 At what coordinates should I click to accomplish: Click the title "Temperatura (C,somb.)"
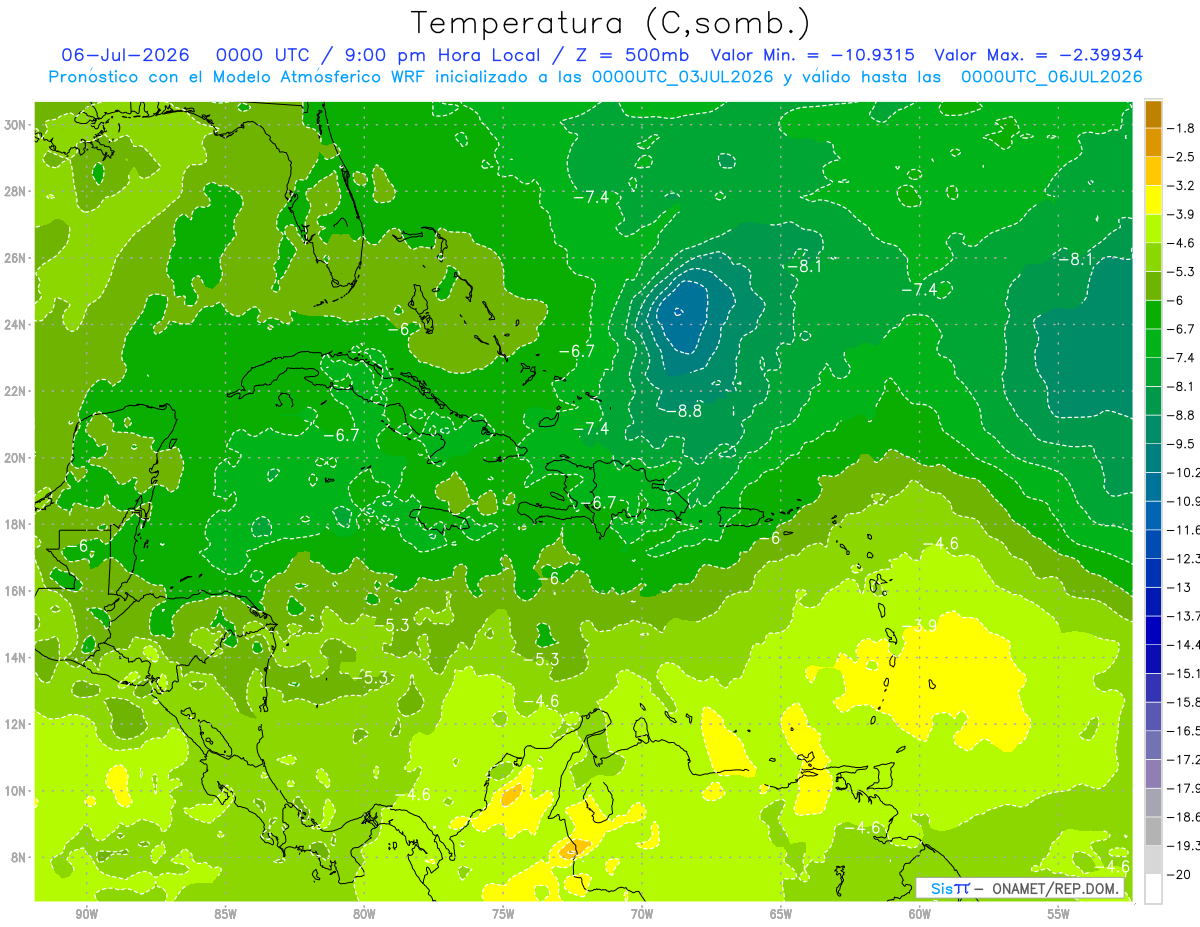coord(610,24)
